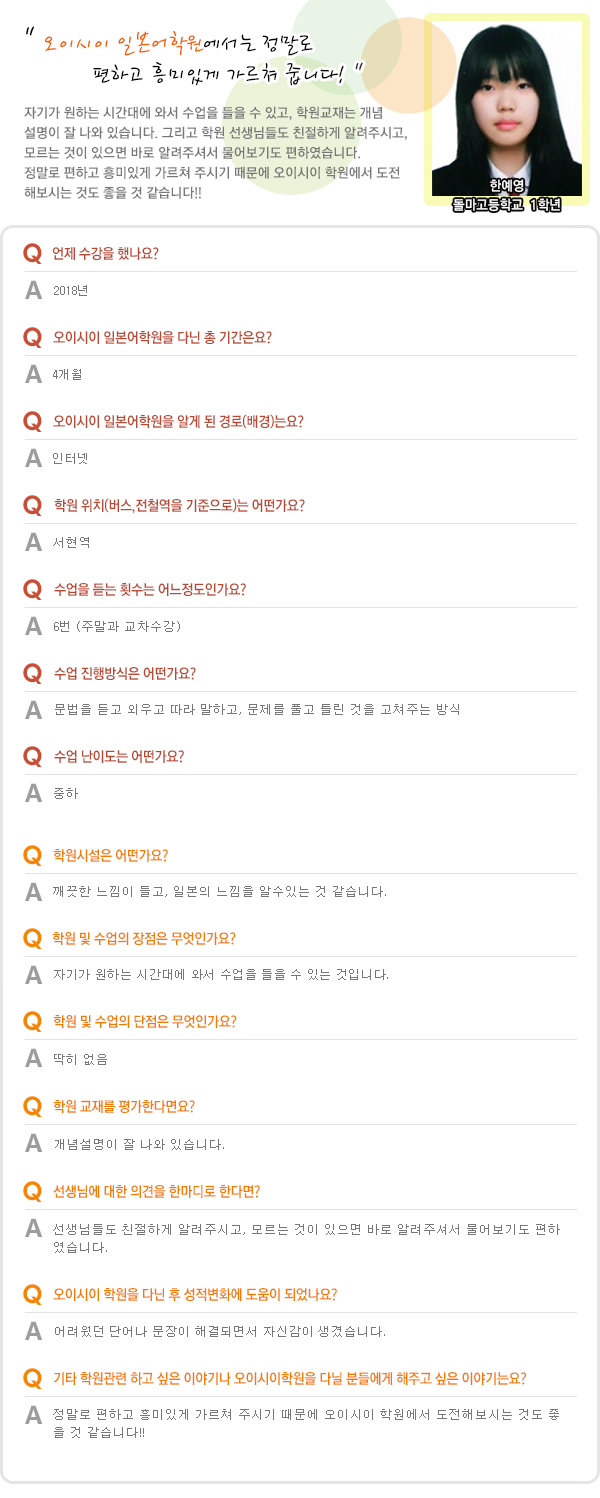
Task: Click the Q icon beside '수업 난이도는 어떤가요?'
Action: point(33,757)
